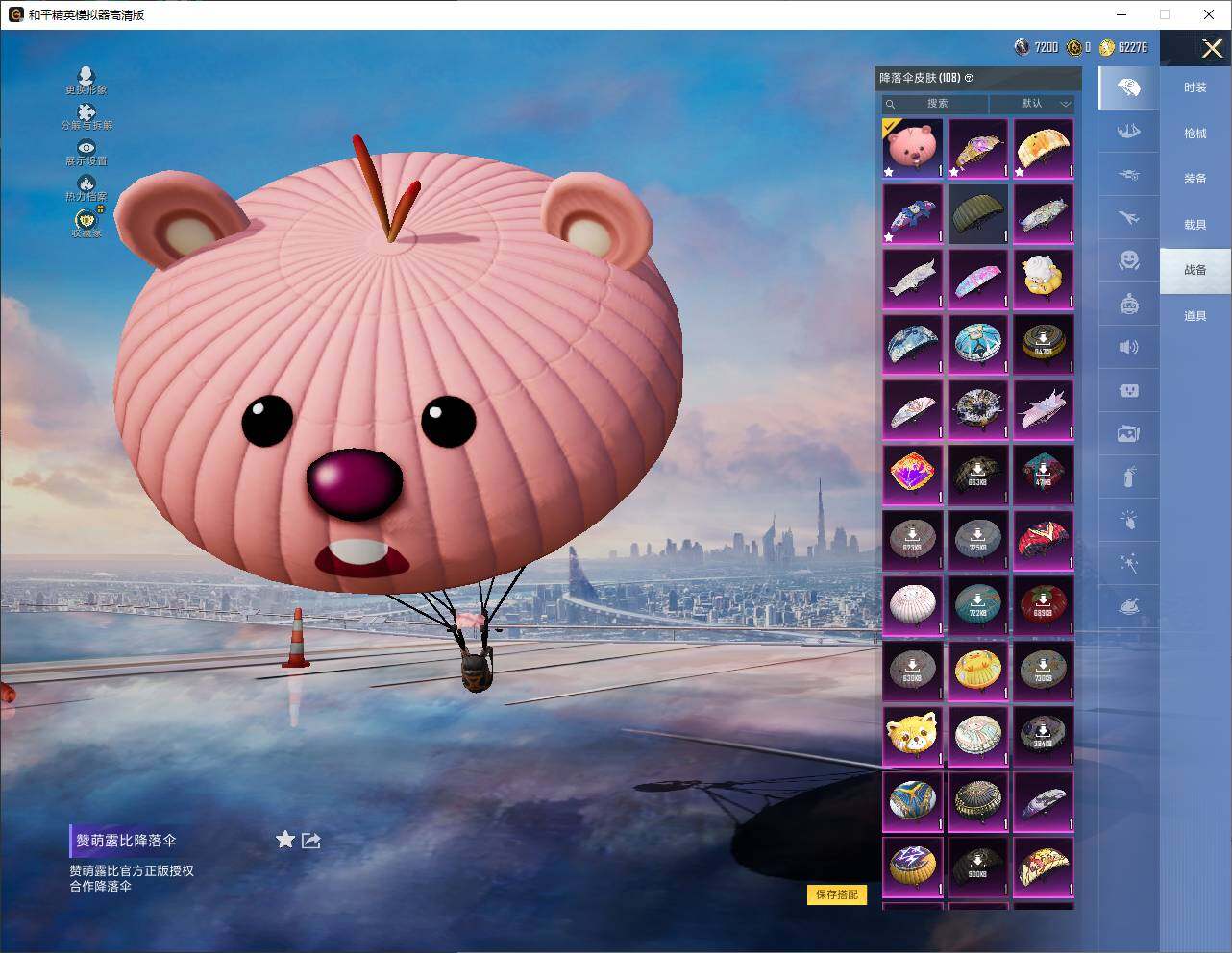Download the 722KB teal parachute skin
The height and width of the screenshot is (953, 1232).
click(x=978, y=606)
